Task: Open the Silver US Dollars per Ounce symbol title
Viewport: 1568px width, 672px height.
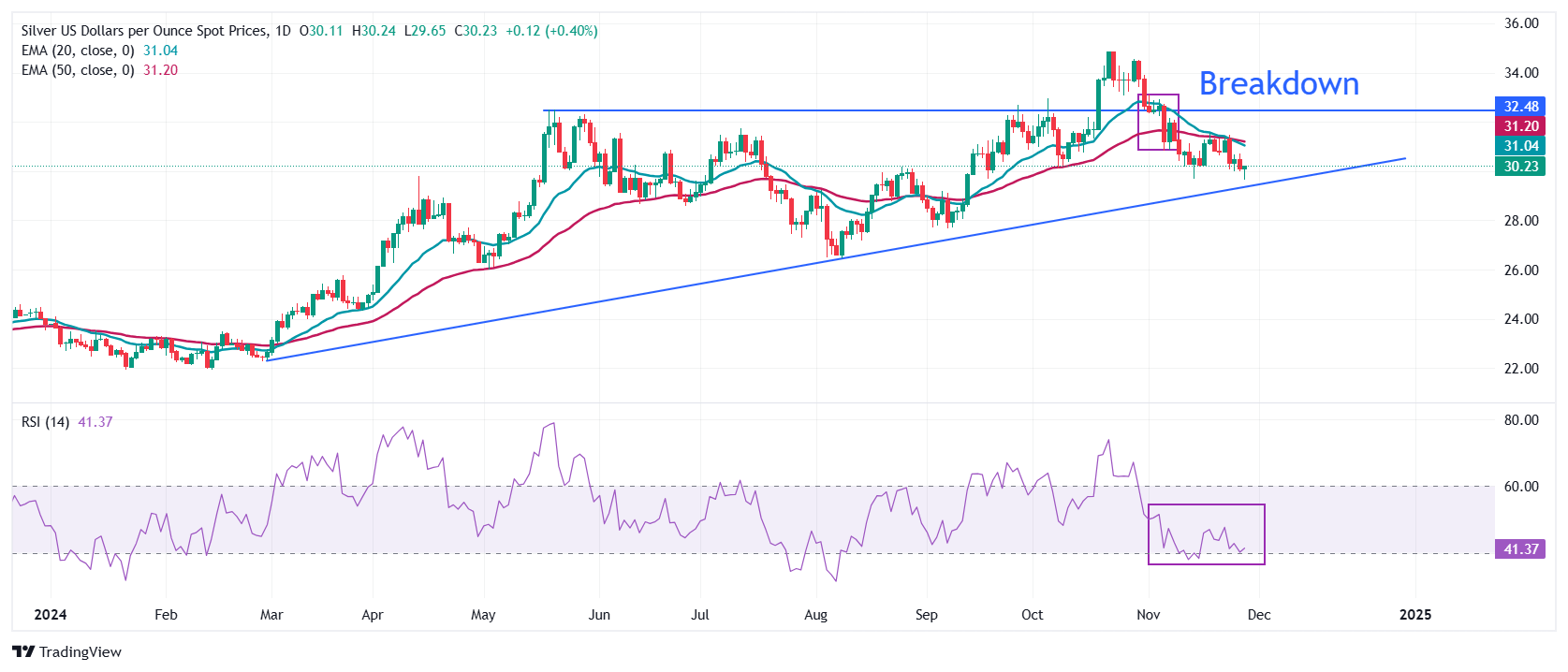Action: [x=143, y=31]
